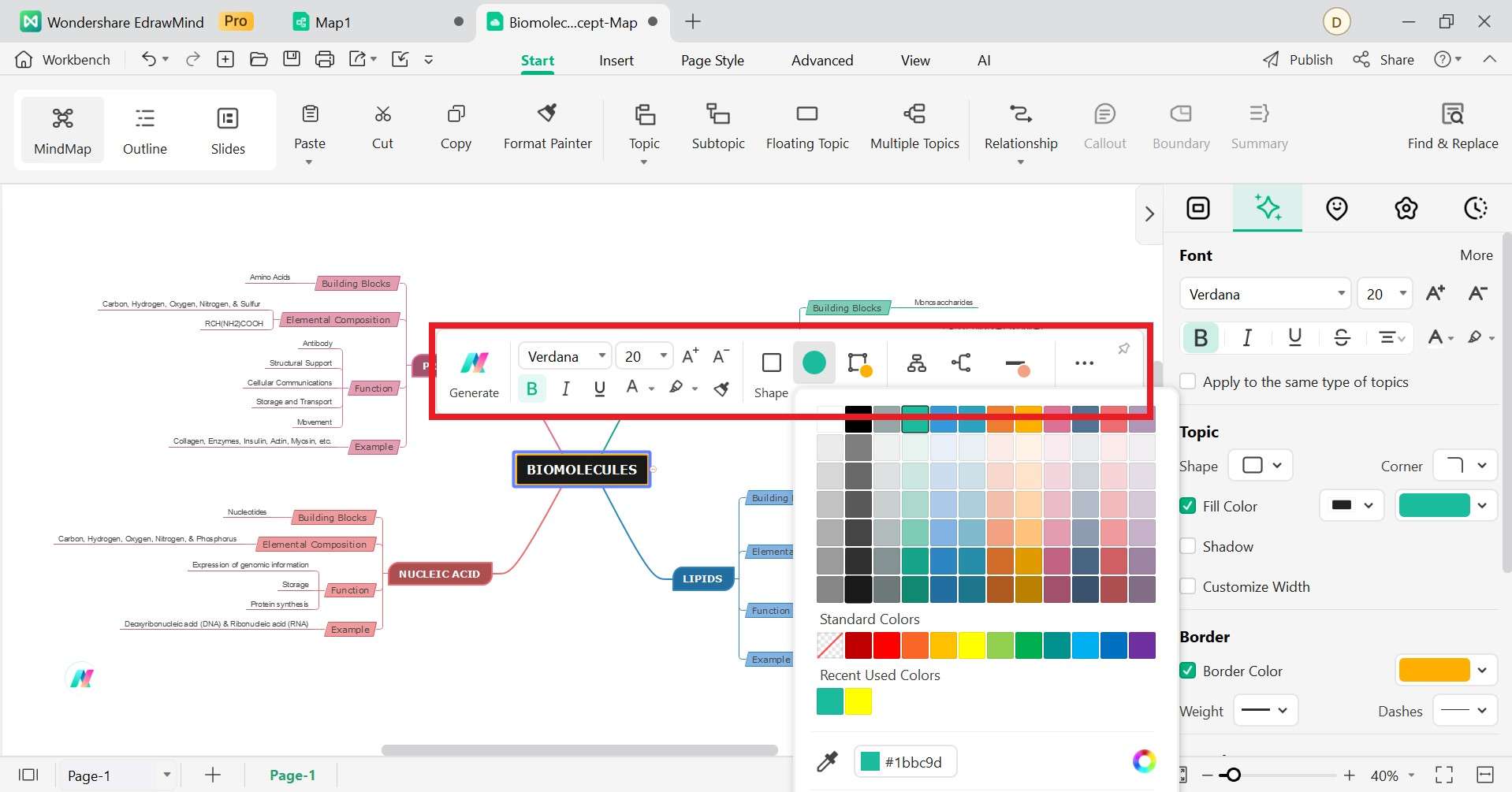Enable Customize Width checkbox

coord(1188,586)
